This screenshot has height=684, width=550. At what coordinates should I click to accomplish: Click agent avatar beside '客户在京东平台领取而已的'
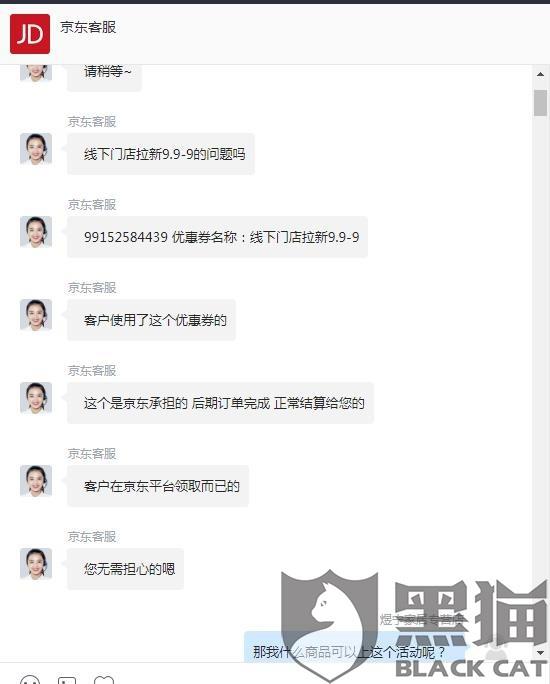pos(36,481)
